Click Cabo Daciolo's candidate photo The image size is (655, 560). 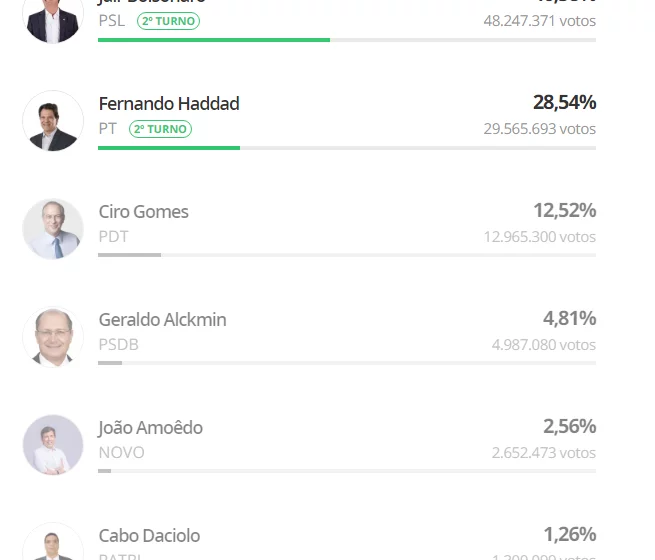click(x=53, y=541)
